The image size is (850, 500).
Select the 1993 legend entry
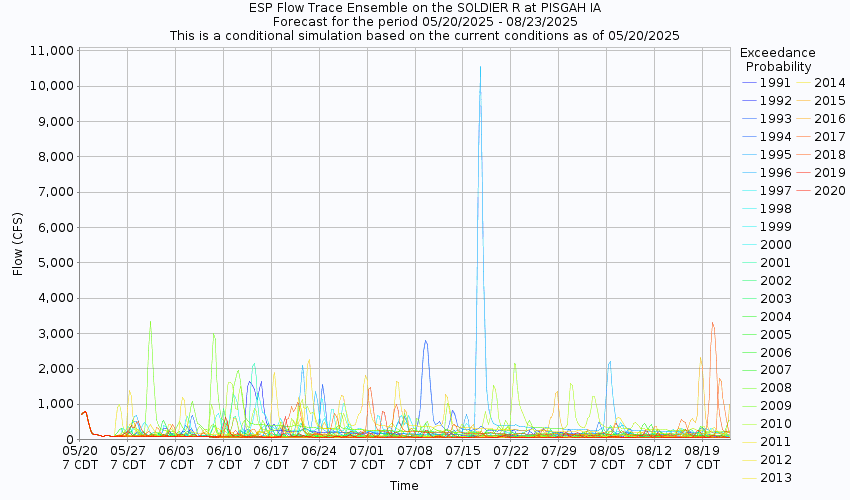[x=767, y=119]
